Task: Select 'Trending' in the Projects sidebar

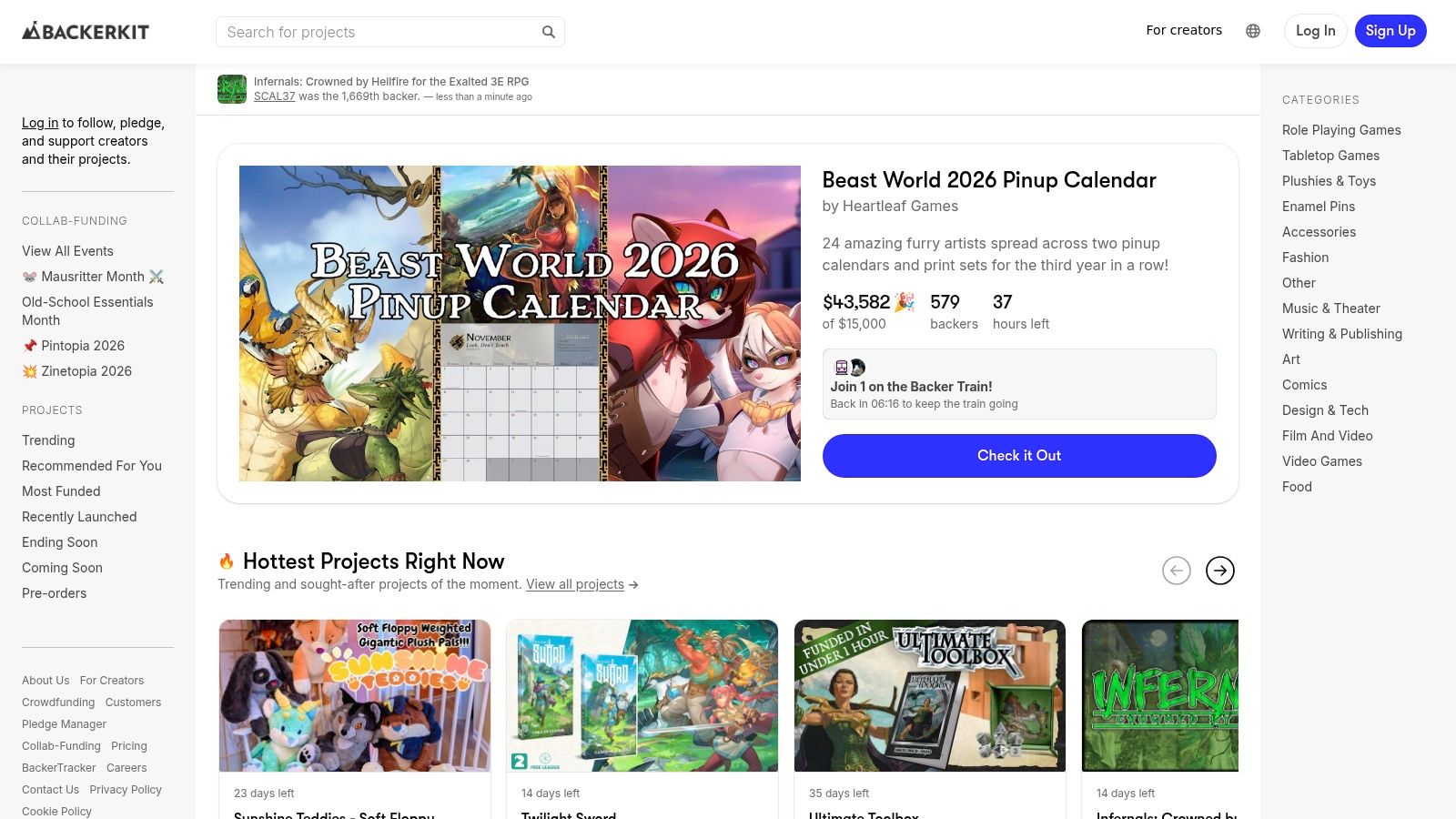Action: [x=48, y=440]
